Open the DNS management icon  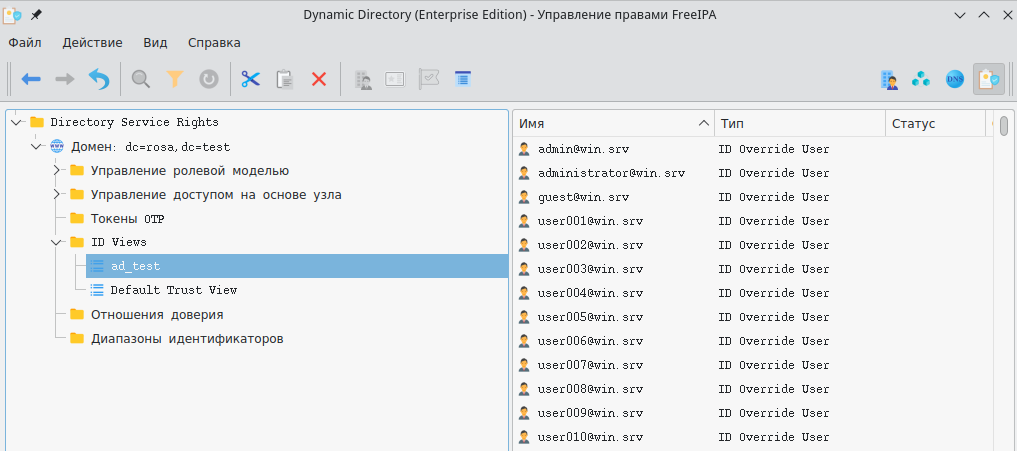955,79
